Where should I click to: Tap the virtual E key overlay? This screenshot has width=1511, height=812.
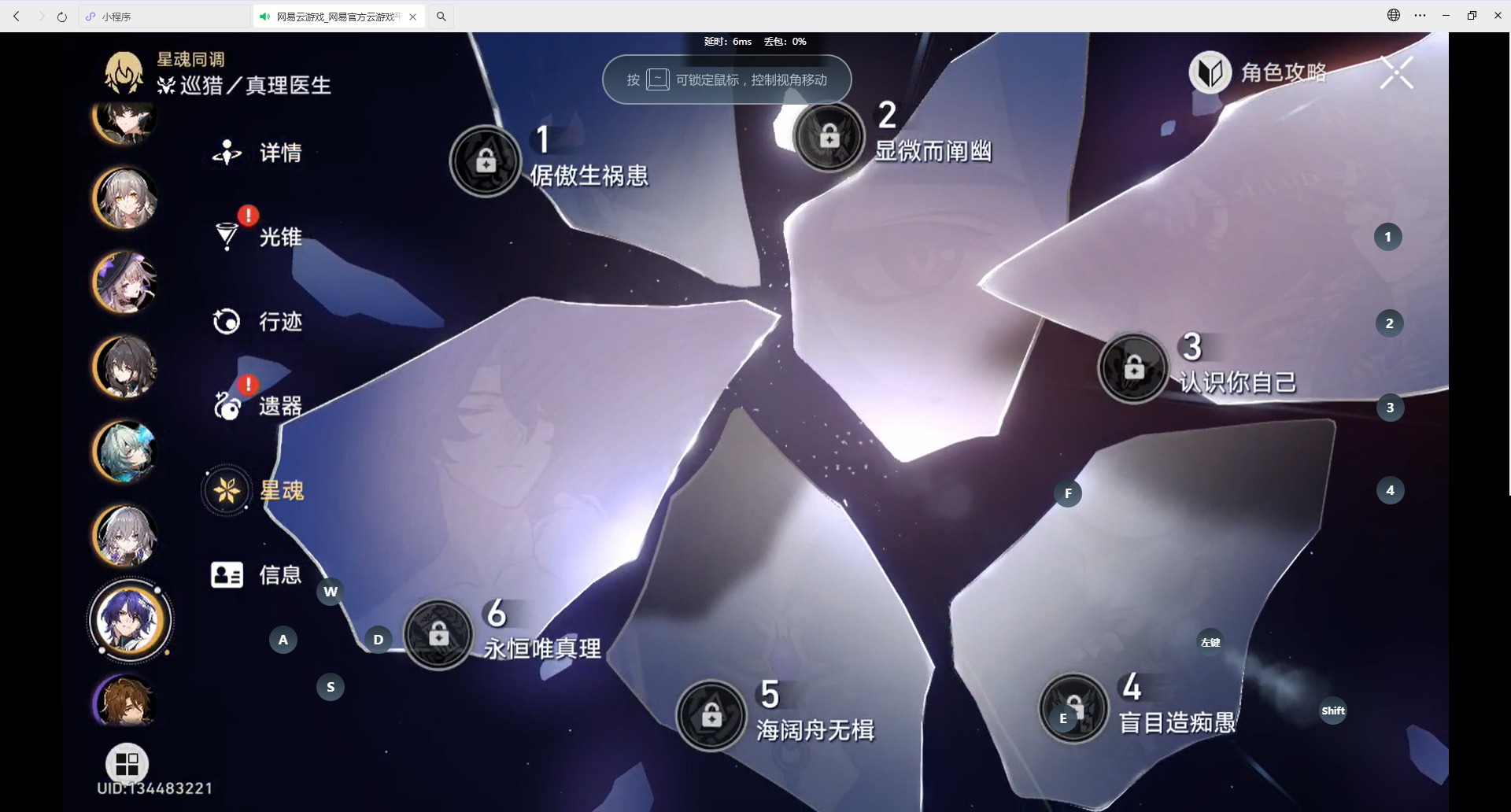click(x=1063, y=718)
